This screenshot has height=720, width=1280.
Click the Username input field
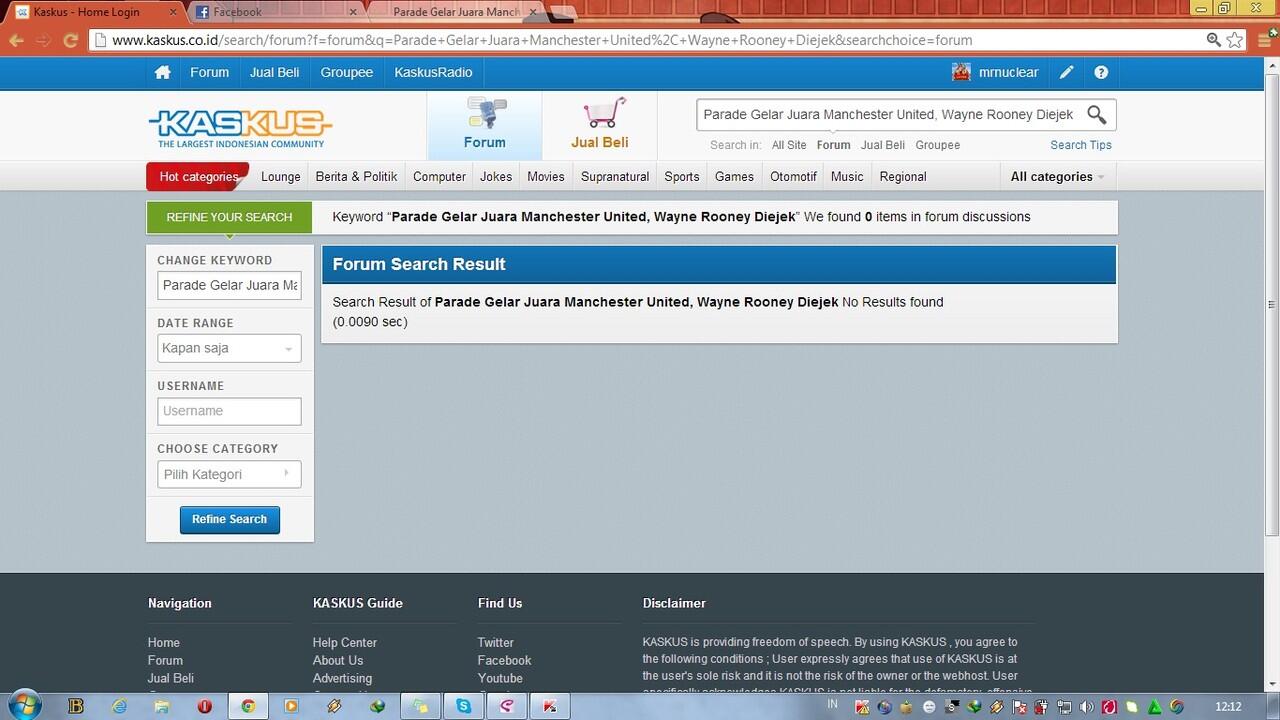pyautogui.click(x=229, y=411)
